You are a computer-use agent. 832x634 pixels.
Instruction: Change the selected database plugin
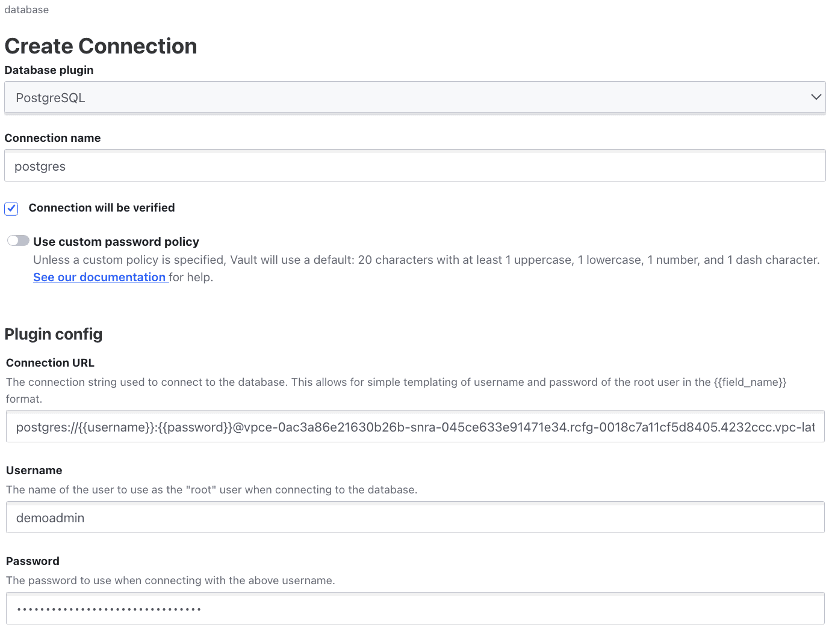point(415,97)
